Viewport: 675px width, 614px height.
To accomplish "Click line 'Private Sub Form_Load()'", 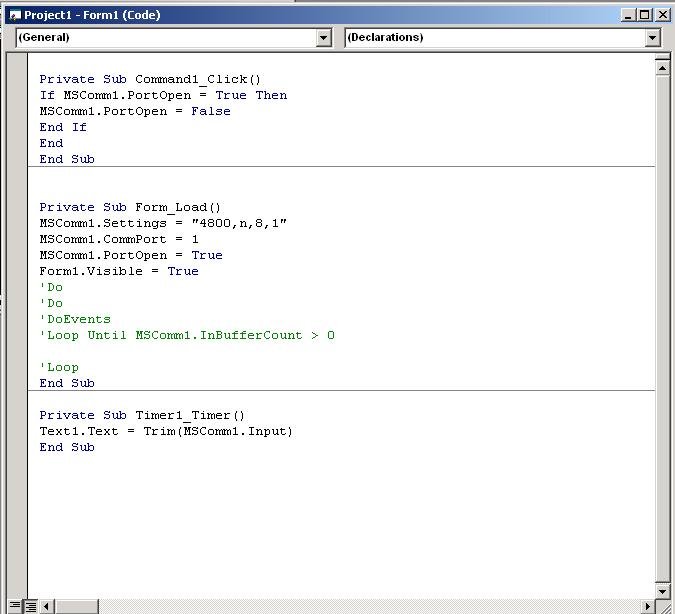I will 130,208.
